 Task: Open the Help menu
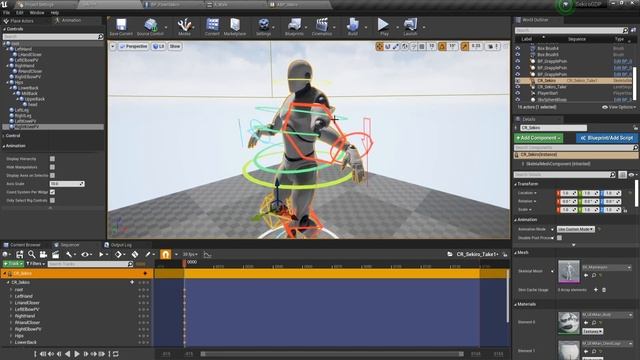[55, 13]
